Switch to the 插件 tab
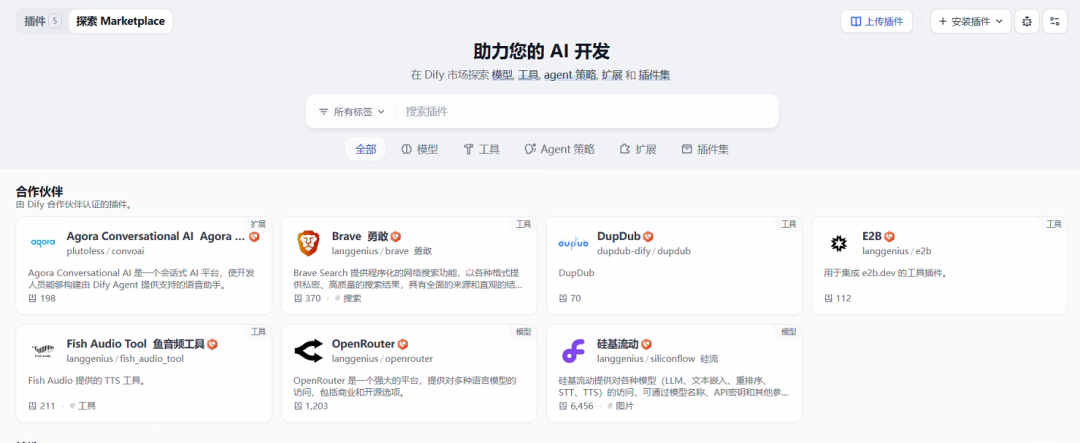This screenshot has width=1080, height=443. [42, 21]
